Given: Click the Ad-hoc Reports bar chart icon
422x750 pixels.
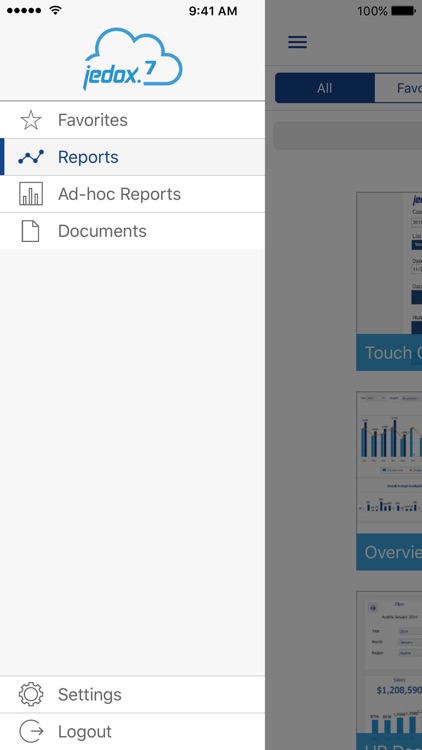Looking at the screenshot, I should point(31,194).
